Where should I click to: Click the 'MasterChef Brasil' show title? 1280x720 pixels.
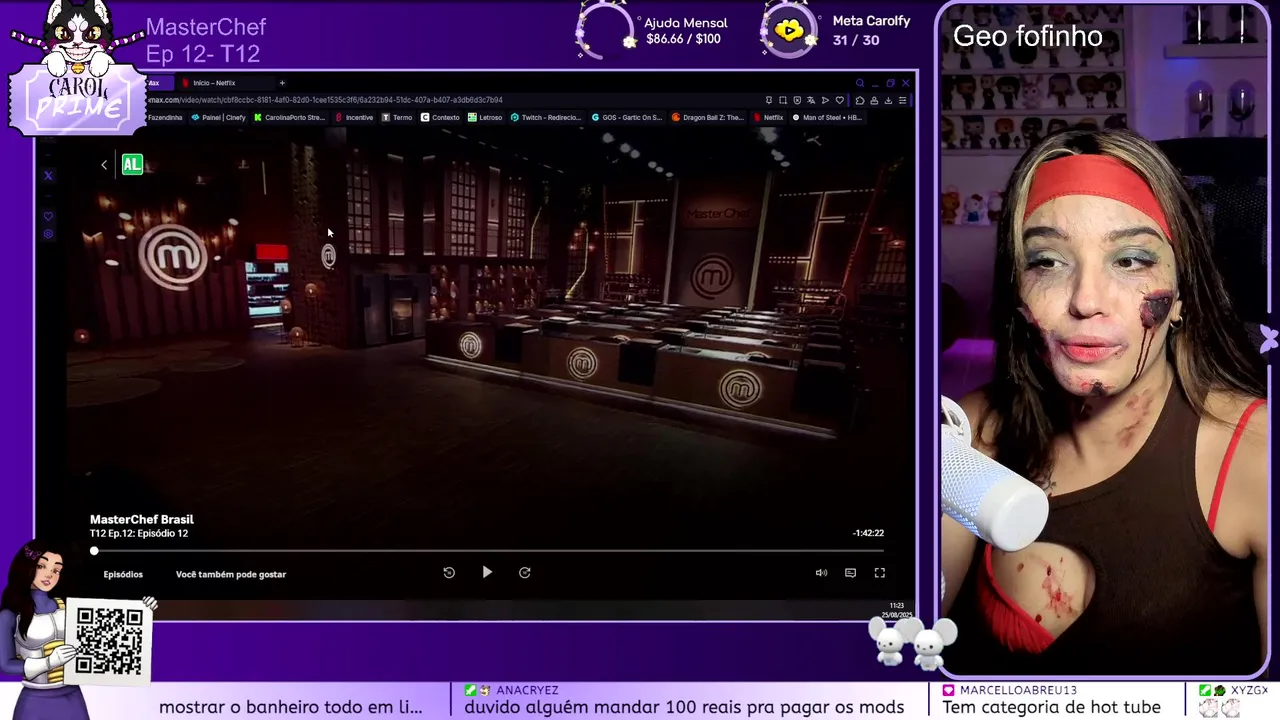pyautogui.click(x=142, y=519)
